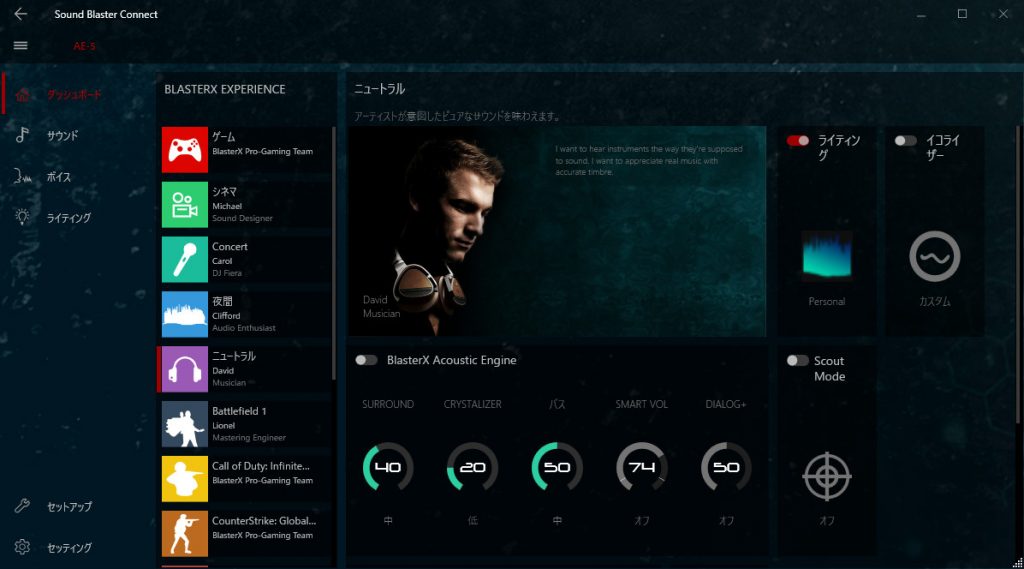Turn on the Scout Mode toggle
Image resolution: width=1024 pixels, height=569 pixels.
pos(797,361)
